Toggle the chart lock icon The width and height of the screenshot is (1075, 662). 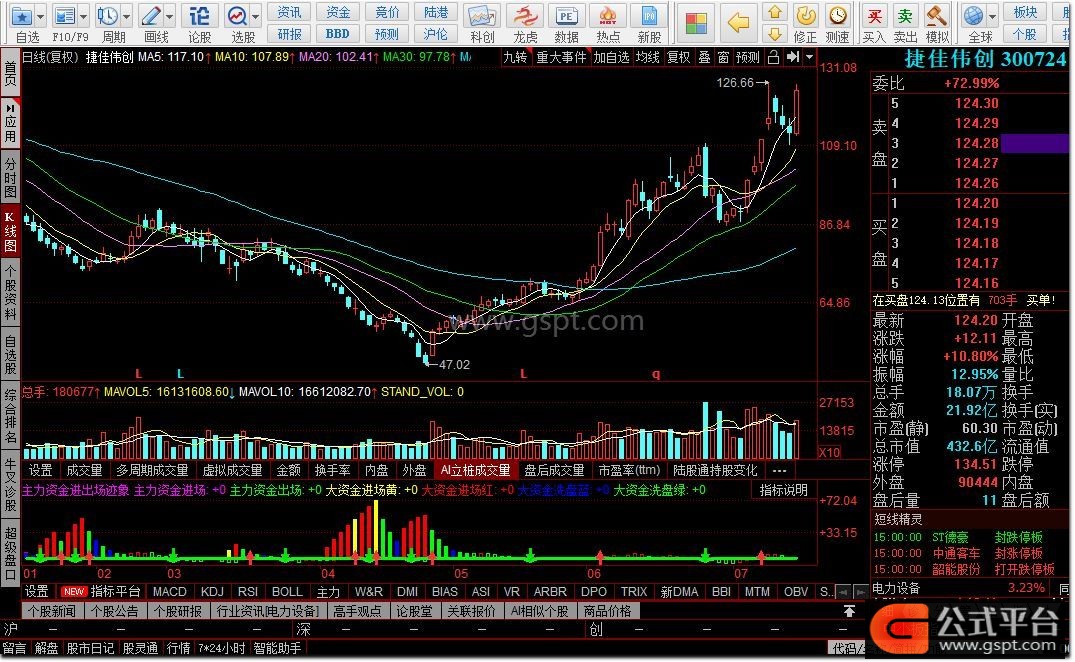[x=773, y=58]
